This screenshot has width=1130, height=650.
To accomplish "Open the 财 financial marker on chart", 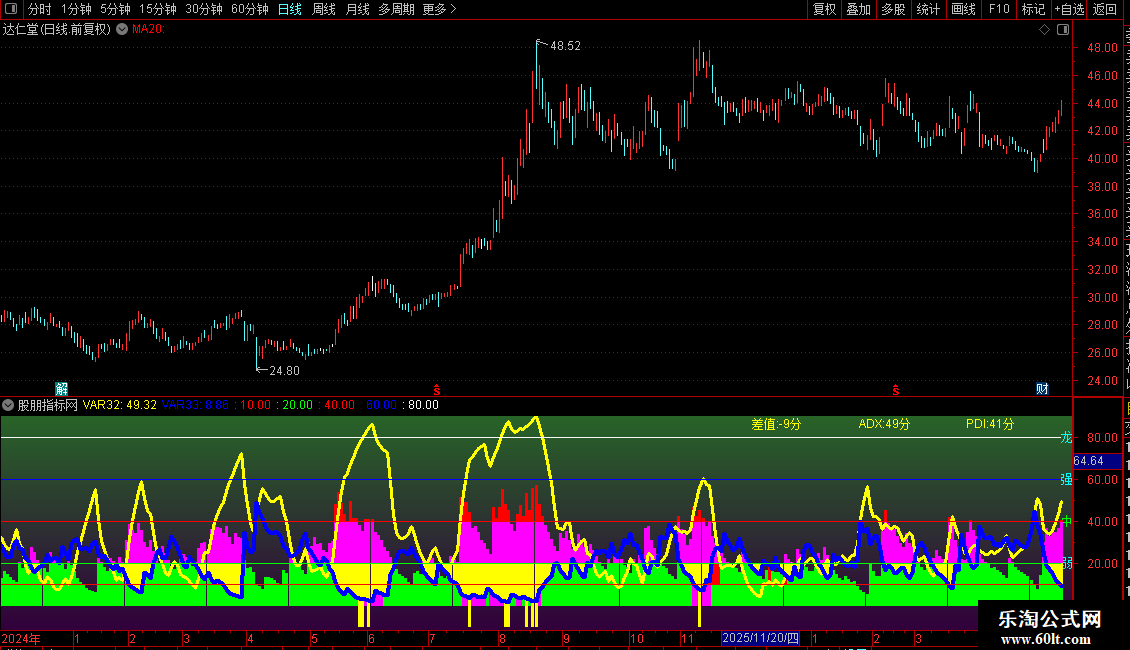I will click(x=1042, y=389).
